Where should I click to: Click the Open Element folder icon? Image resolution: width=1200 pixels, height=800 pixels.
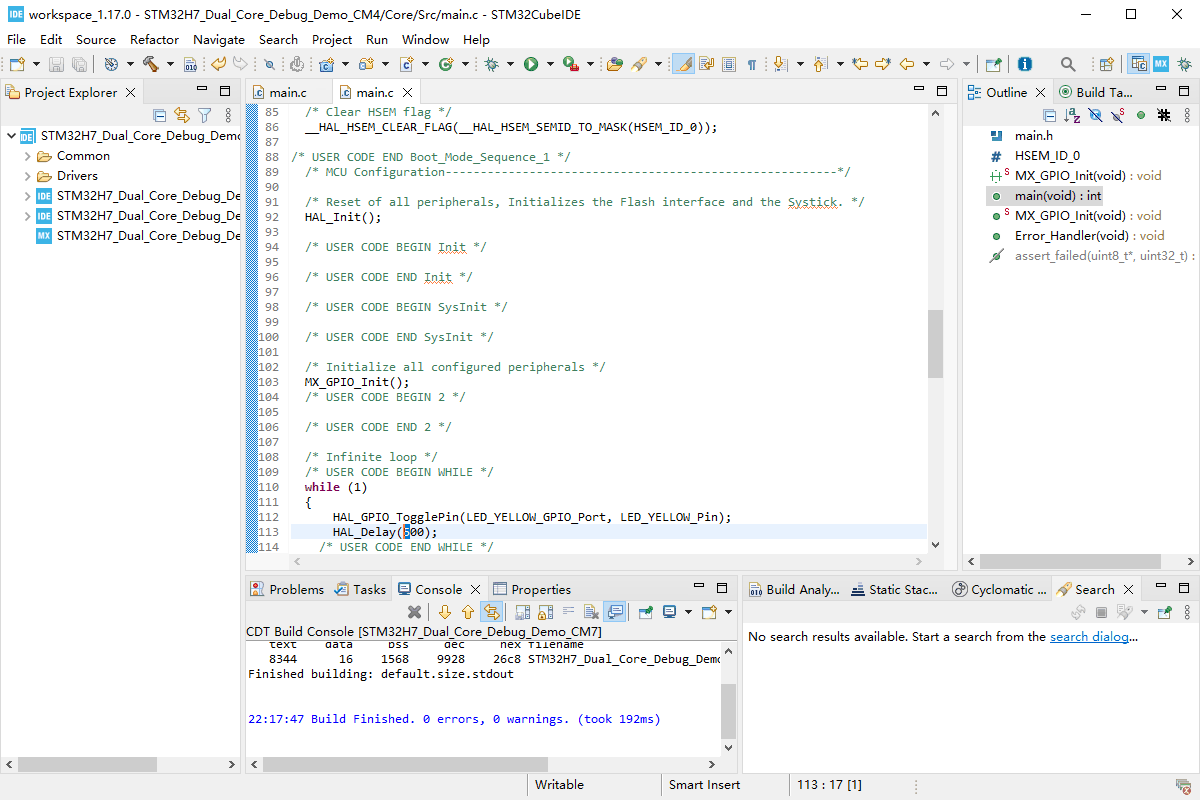tap(615, 64)
